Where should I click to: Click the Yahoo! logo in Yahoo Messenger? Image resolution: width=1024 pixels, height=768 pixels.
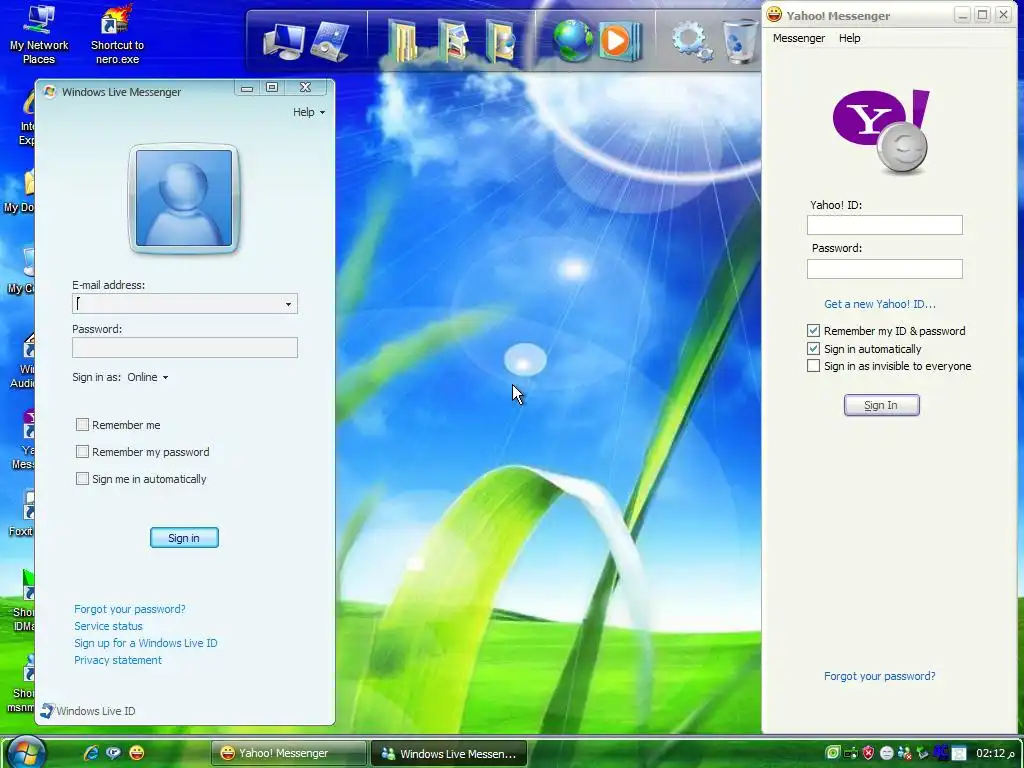pos(881,132)
